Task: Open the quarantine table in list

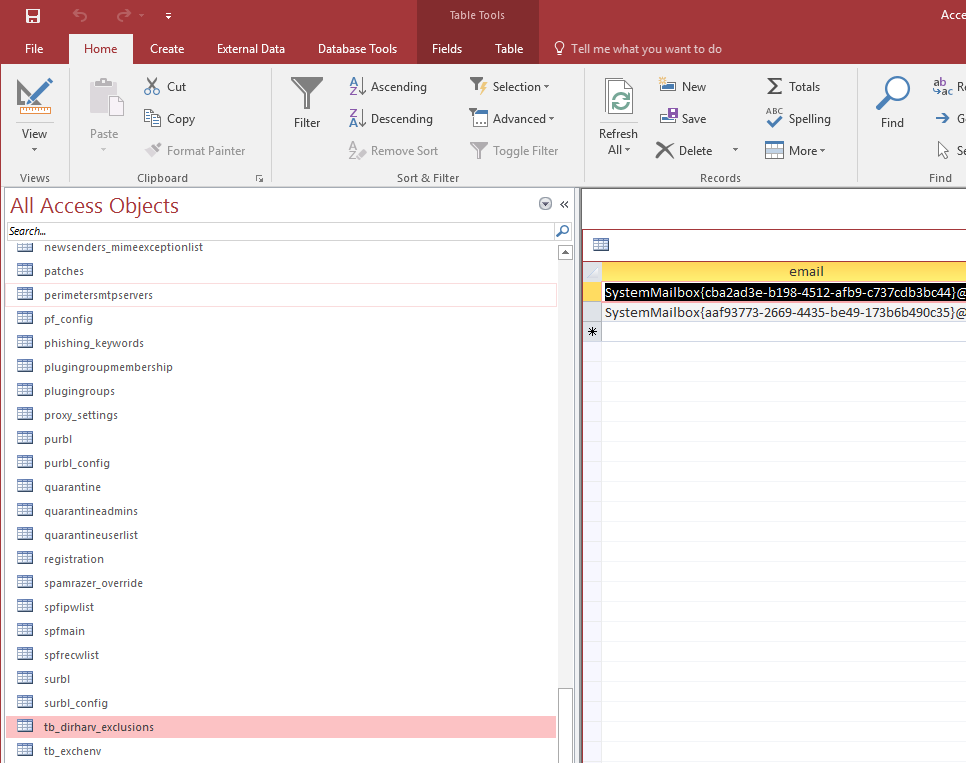Action: click(x=72, y=487)
